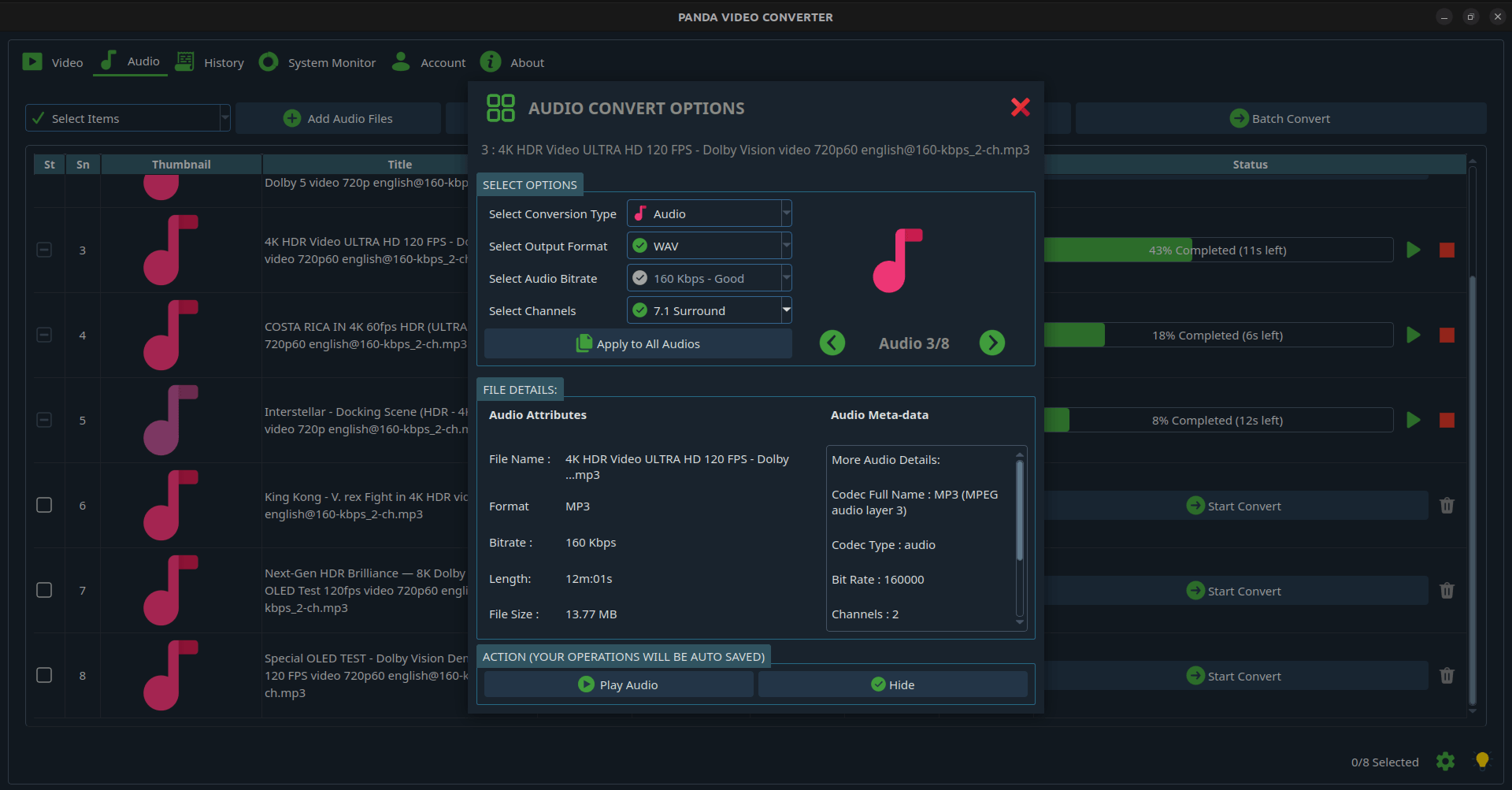Click the Status column header
Screen dimensions: 1512x790
click(1250, 164)
